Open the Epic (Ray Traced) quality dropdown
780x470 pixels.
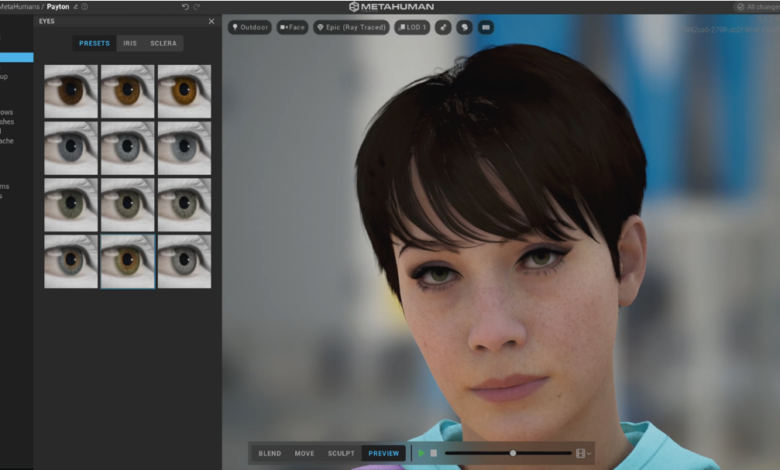(x=352, y=27)
